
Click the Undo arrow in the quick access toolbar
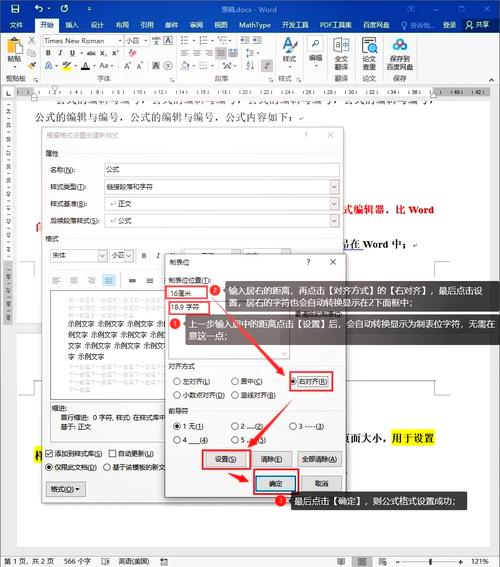[39, 8]
